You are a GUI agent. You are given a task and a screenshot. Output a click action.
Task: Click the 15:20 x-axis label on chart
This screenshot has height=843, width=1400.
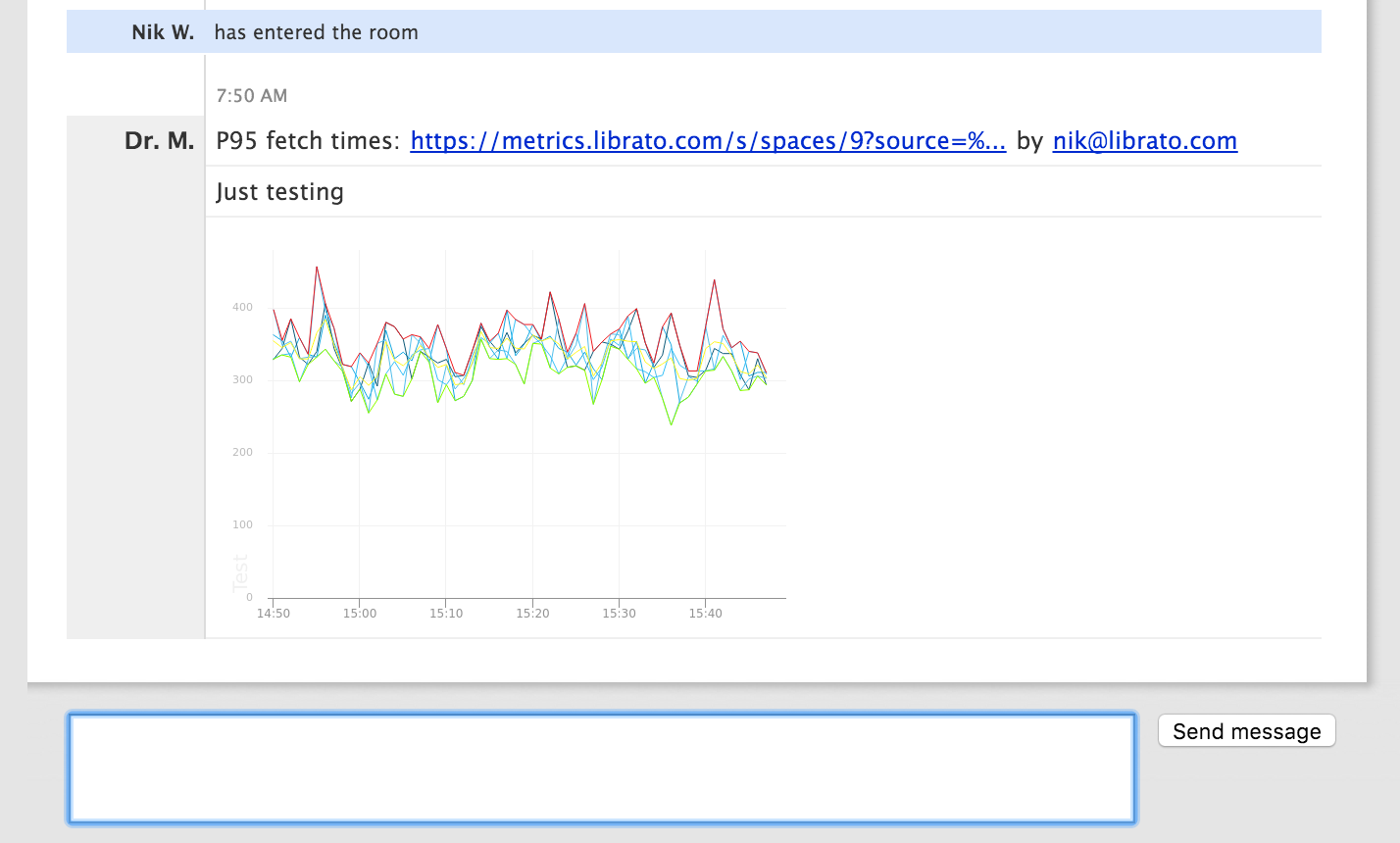[532, 614]
